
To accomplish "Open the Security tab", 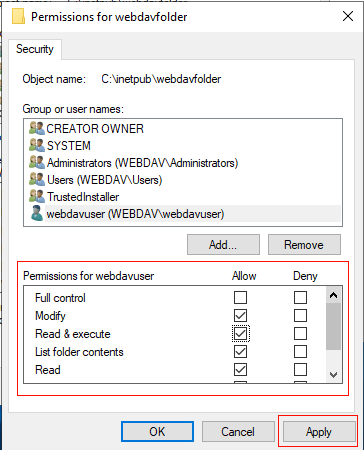I will coord(35,49).
